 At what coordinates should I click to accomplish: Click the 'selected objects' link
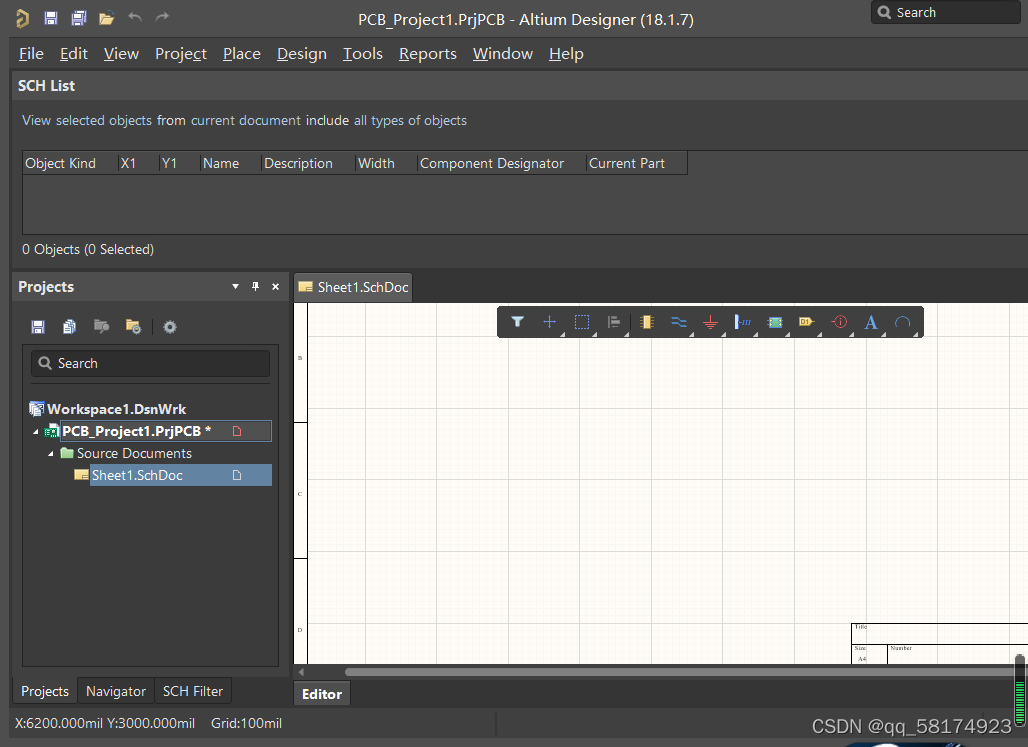104,120
